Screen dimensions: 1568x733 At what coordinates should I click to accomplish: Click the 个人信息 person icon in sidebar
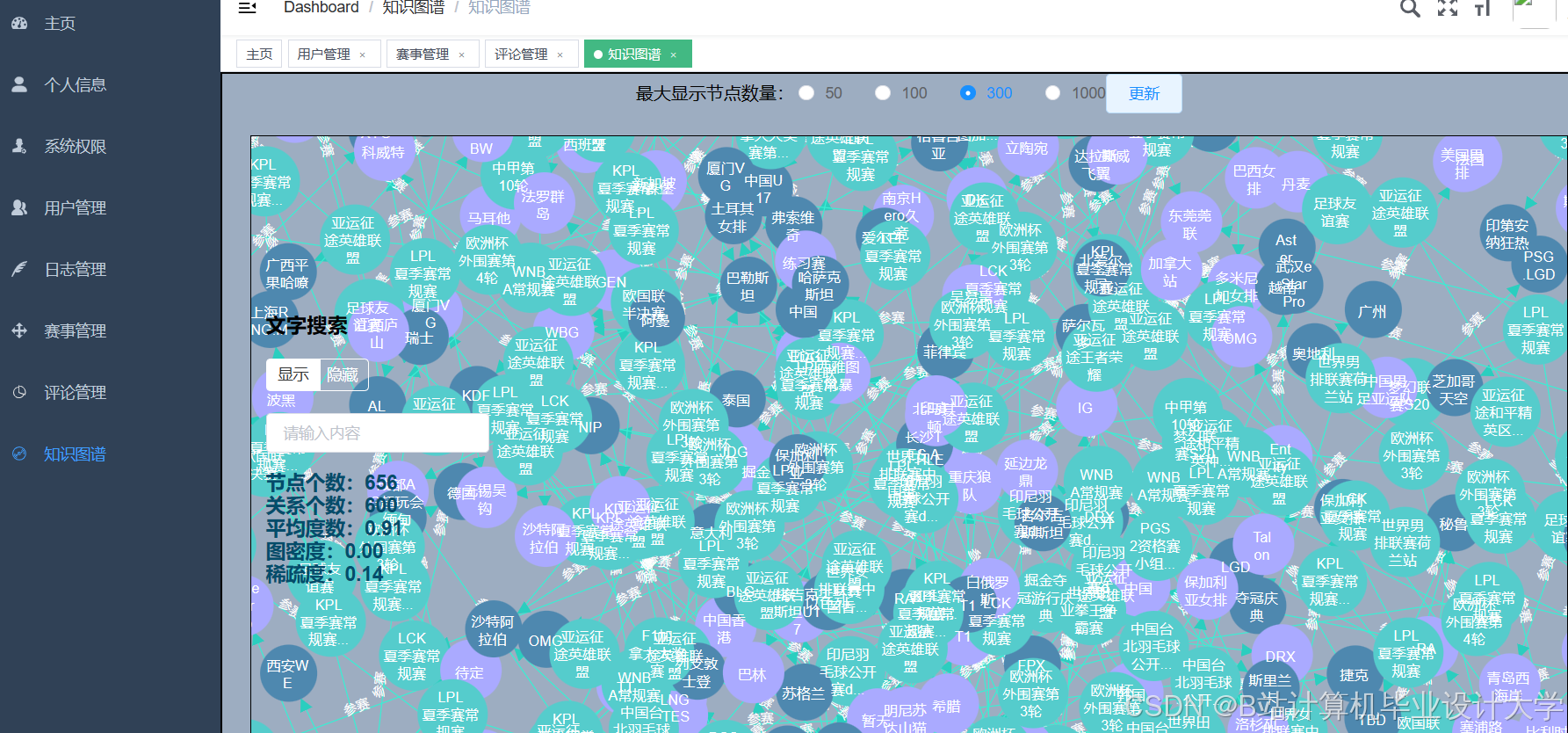(x=19, y=84)
